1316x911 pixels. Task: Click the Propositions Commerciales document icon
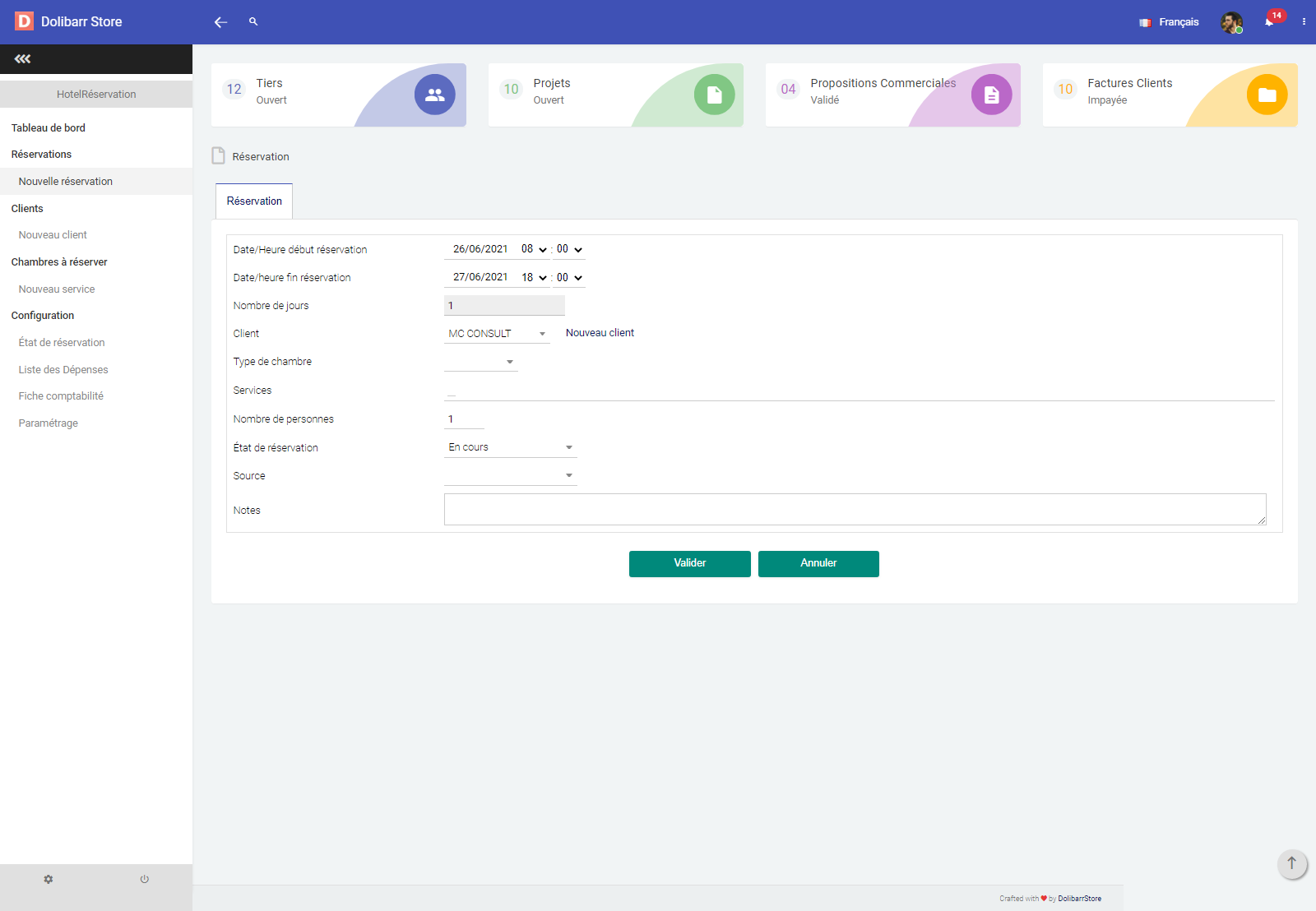(992, 95)
